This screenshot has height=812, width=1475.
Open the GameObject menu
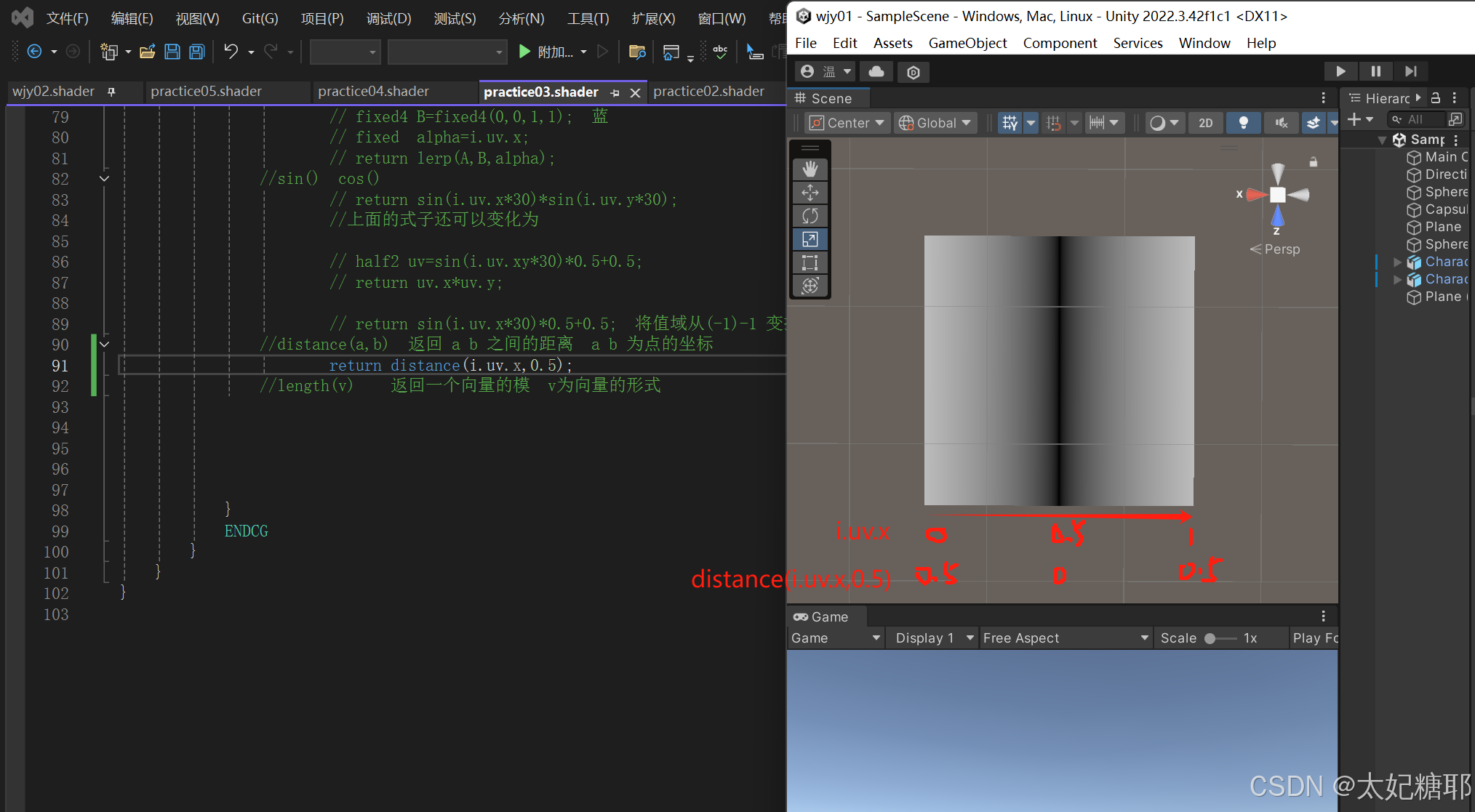coord(967,43)
